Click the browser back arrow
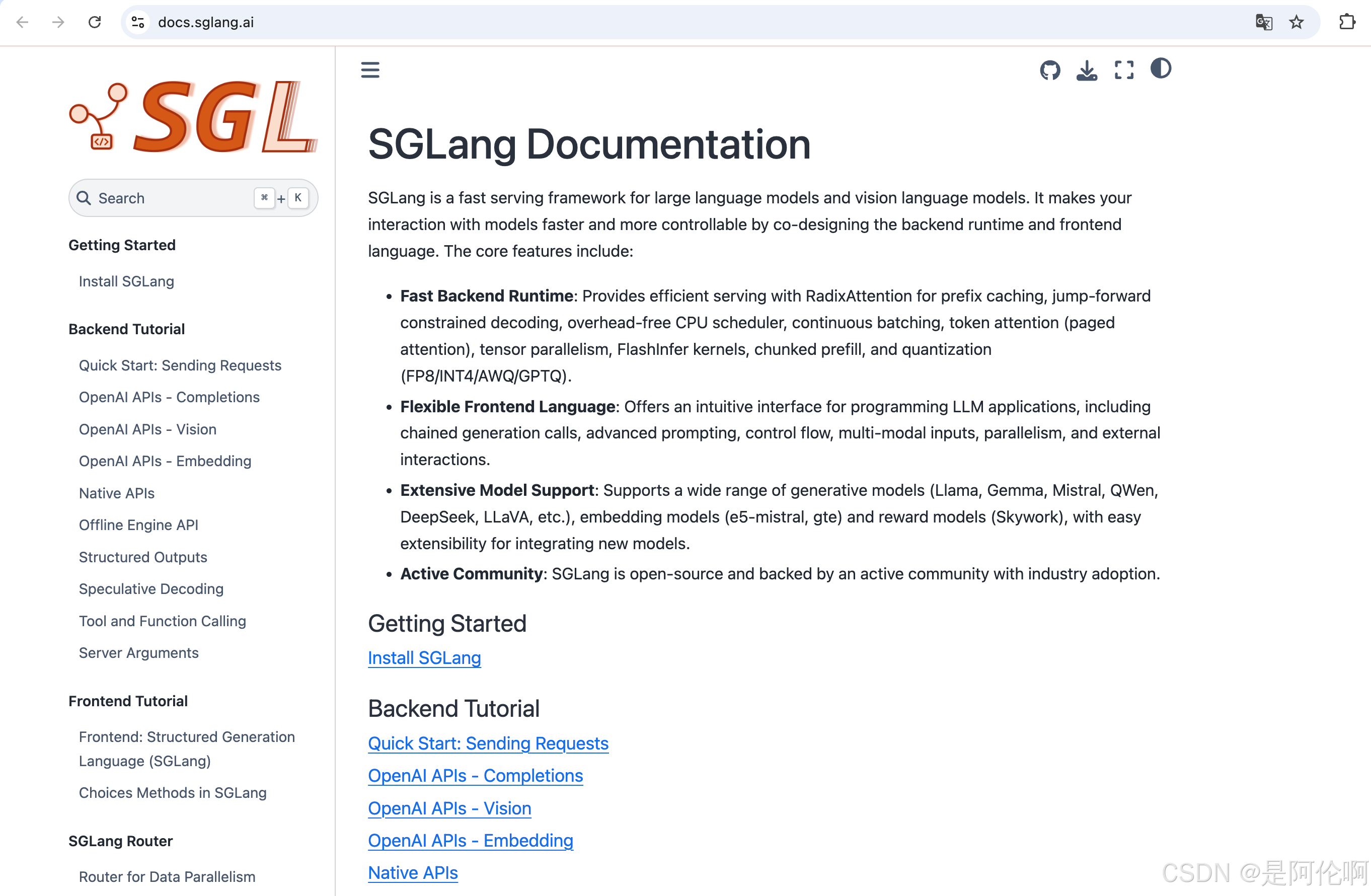This screenshot has height=896, width=1371. [23, 22]
